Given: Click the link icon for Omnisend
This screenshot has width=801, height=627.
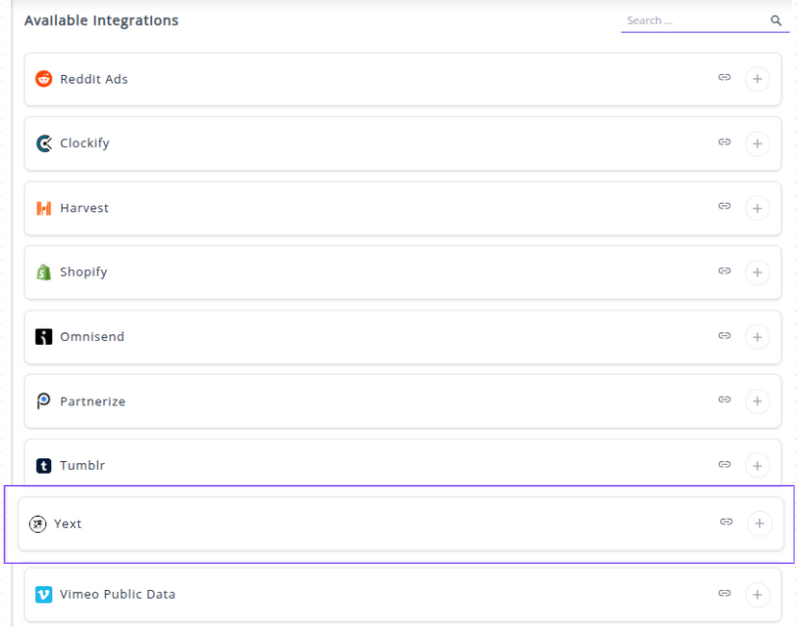Looking at the screenshot, I should 724,336.
